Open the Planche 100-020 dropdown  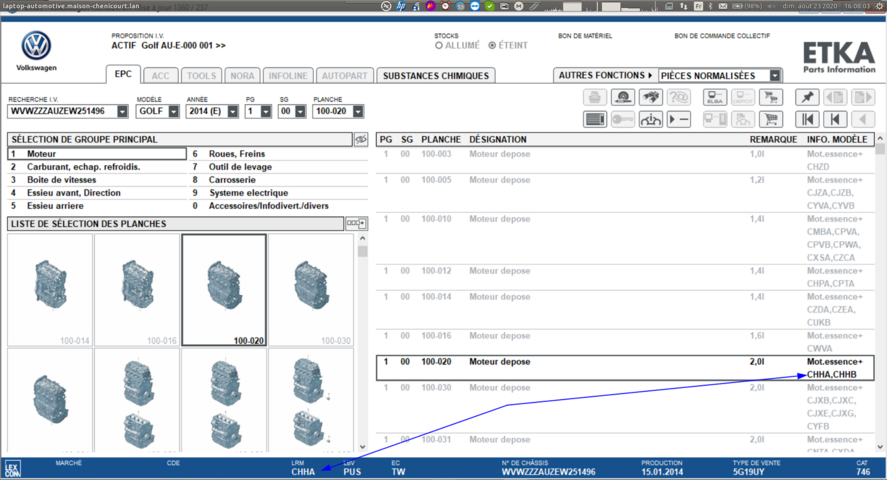click(358, 111)
